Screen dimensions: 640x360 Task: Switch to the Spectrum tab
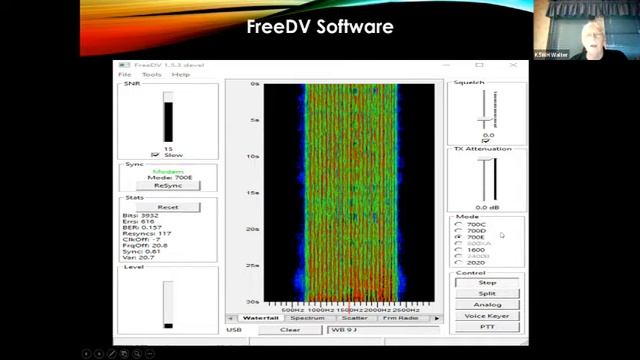308,318
